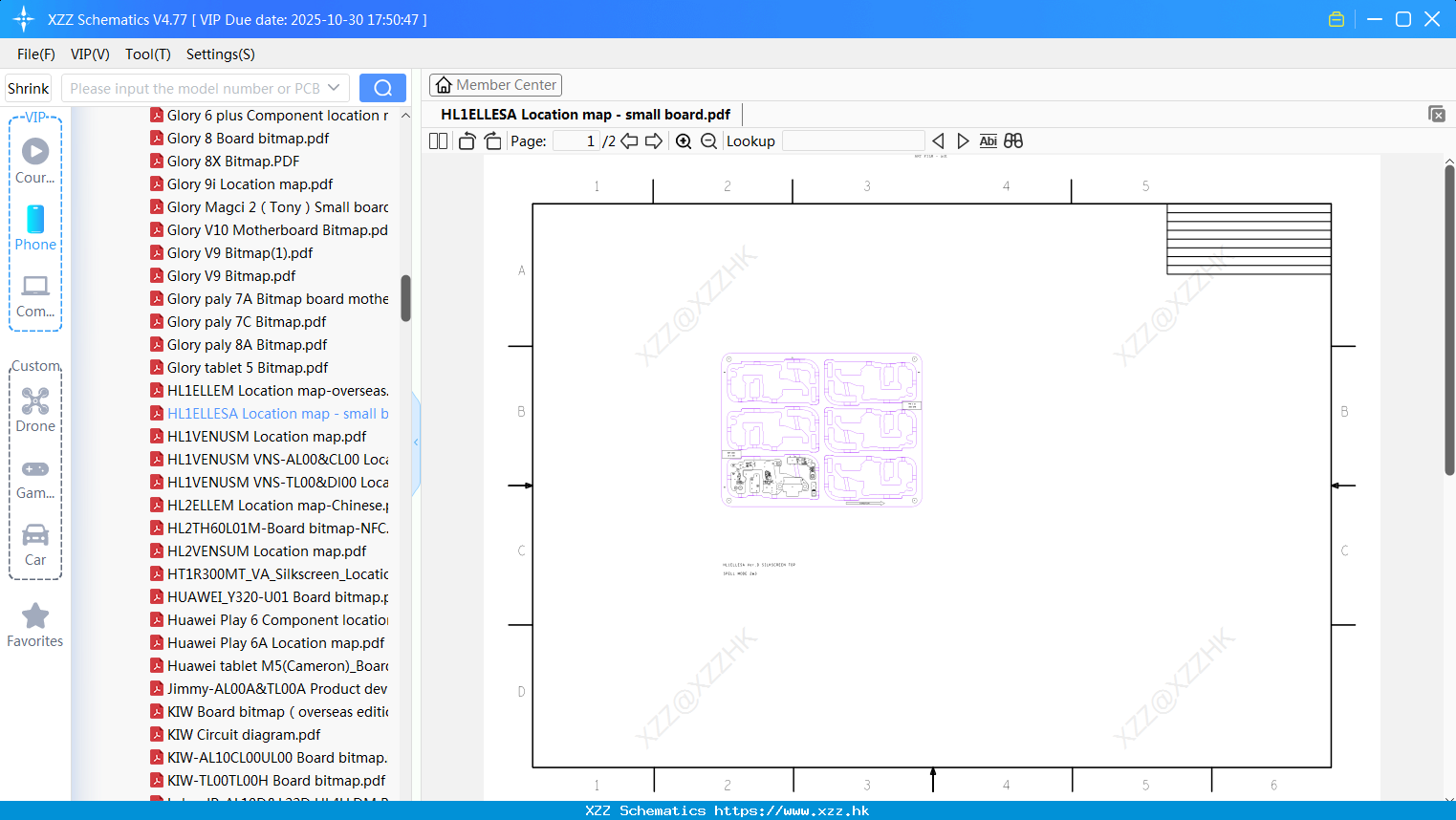This screenshot has height=820, width=1456.
Task: Select the HL1ELLESA Location map tab
Action: [585, 115]
